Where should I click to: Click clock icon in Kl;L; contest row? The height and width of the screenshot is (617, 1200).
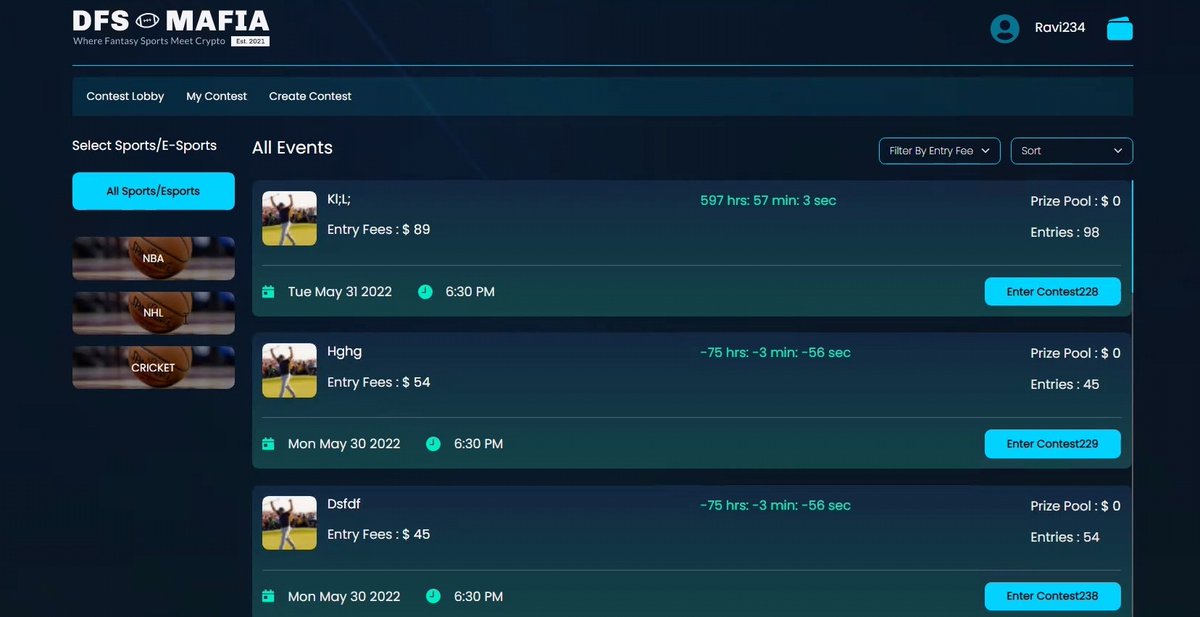click(425, 292)
